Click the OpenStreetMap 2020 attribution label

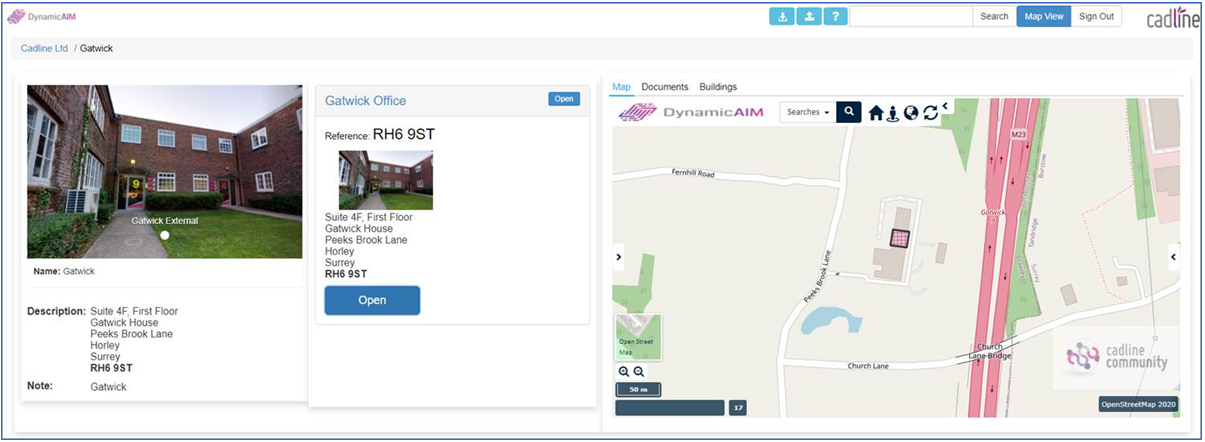1138,404
